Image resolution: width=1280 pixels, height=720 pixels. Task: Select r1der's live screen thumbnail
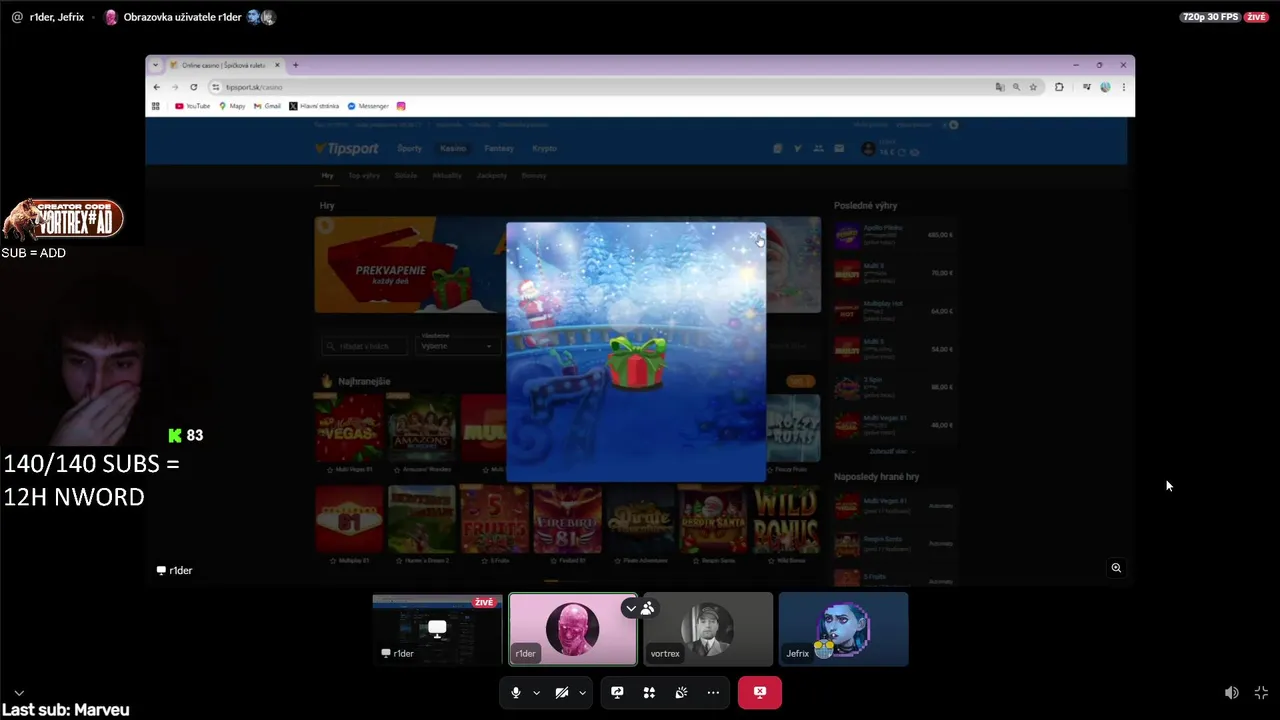(437, 629)
